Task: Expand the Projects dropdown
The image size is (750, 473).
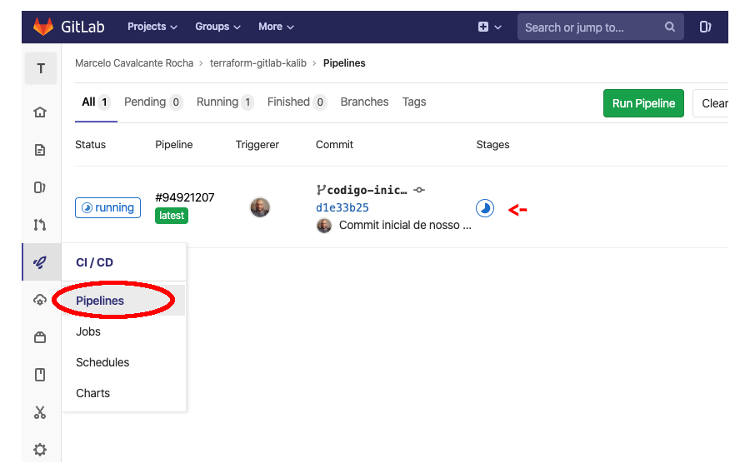Action: (x=152, y=27)
